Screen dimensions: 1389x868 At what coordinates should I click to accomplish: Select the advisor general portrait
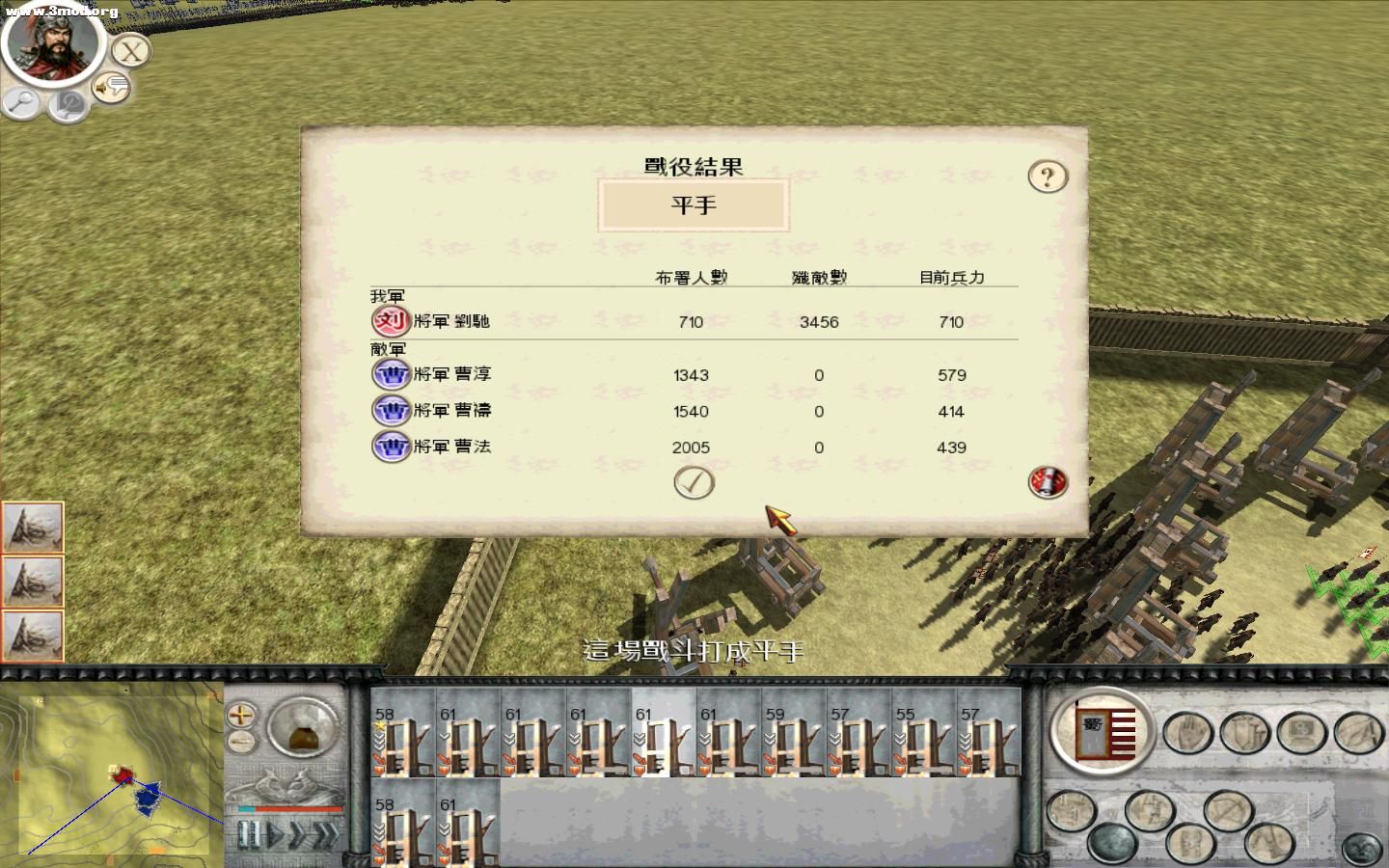click(52, 41)
